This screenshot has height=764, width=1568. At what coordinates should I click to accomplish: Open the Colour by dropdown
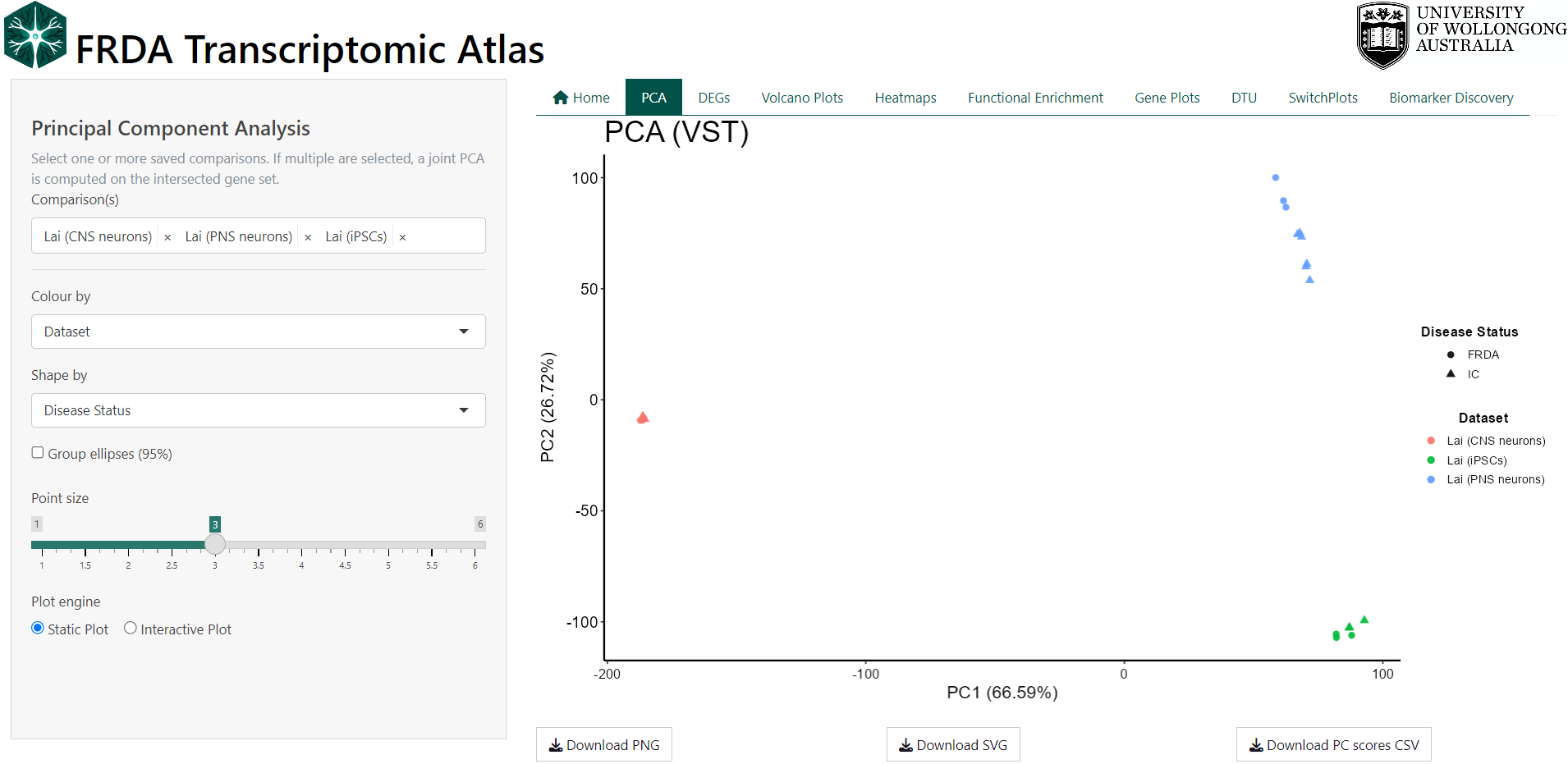[x=258, y=332]
